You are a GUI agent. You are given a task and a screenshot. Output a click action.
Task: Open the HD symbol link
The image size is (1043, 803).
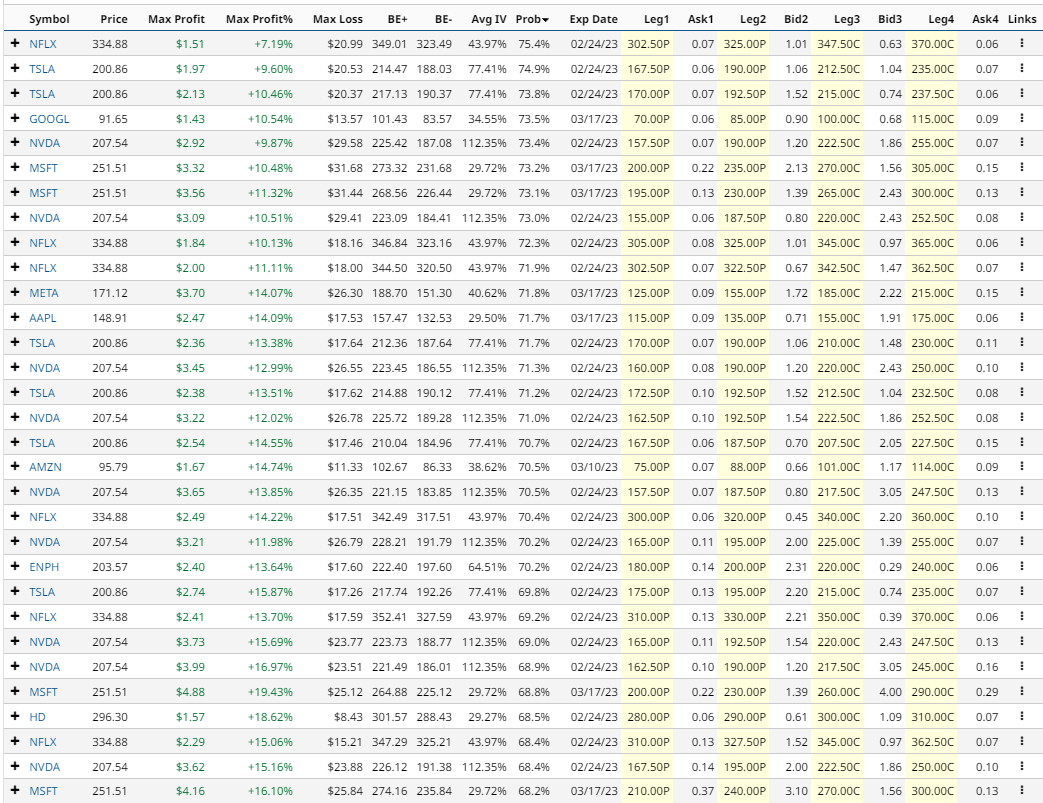37,717
